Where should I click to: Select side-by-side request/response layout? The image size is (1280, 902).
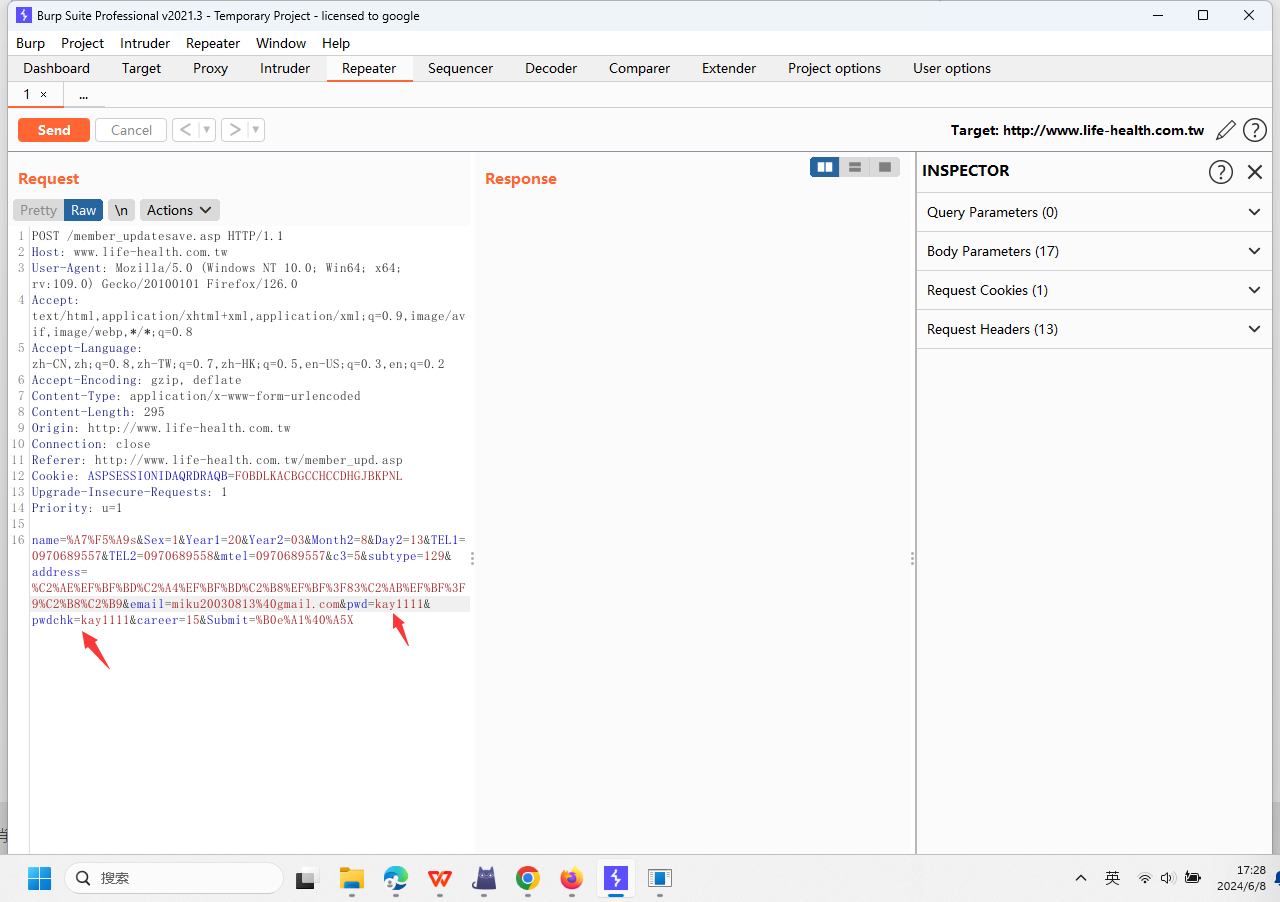[825, 167]
